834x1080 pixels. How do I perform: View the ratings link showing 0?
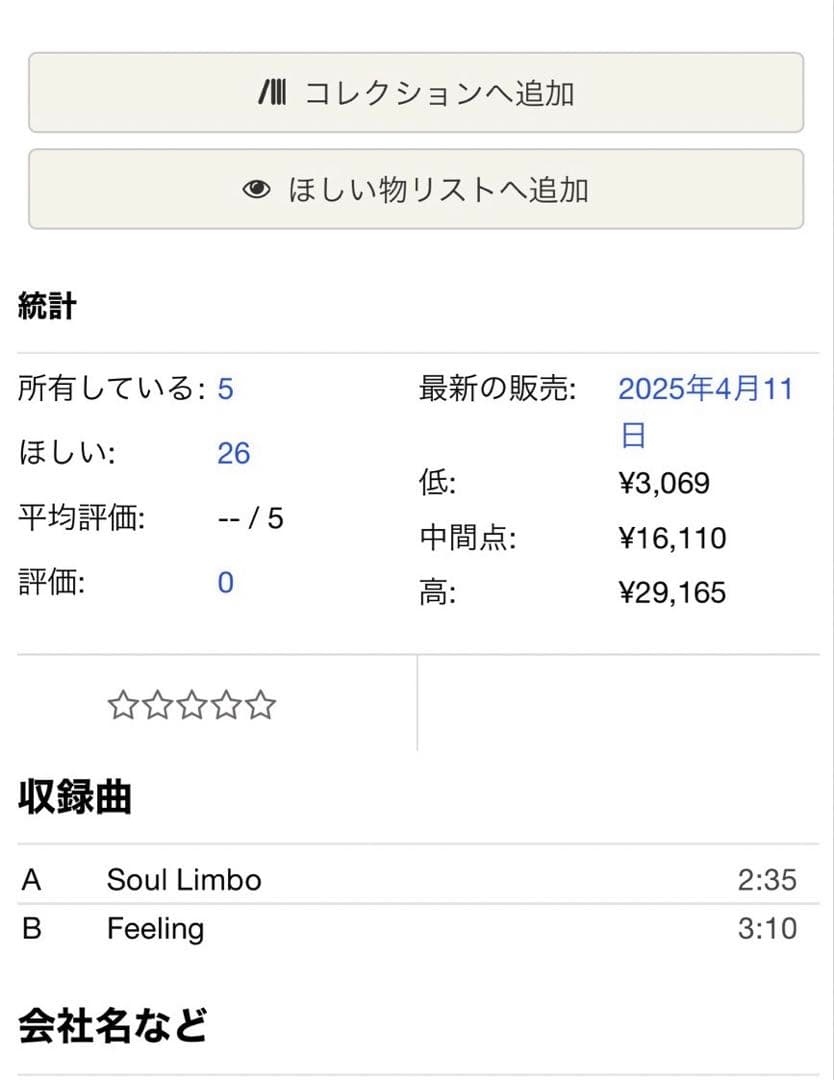225,582
